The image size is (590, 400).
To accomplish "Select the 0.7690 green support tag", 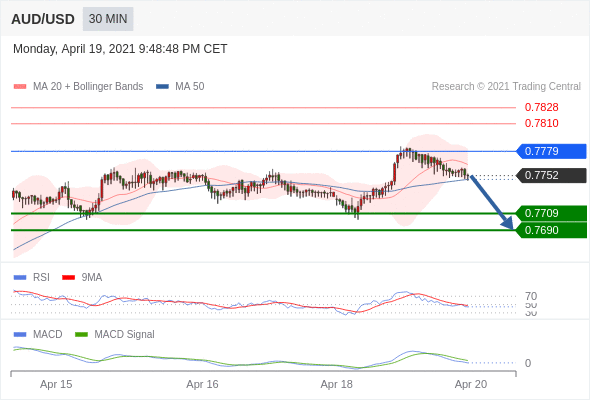I will [x=551, y=230].
